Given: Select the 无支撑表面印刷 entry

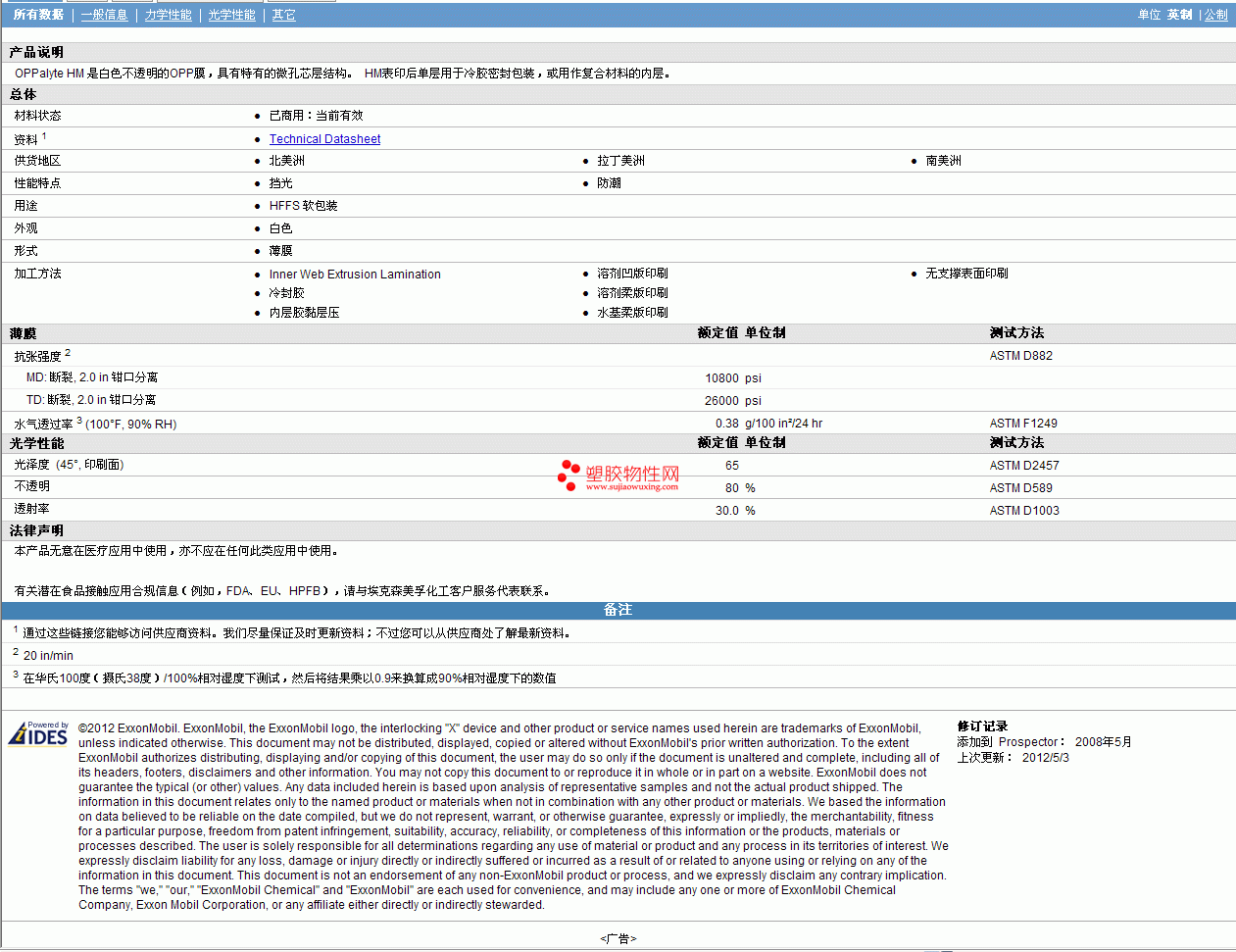Looking at the screenshot, I should point(966,274).
